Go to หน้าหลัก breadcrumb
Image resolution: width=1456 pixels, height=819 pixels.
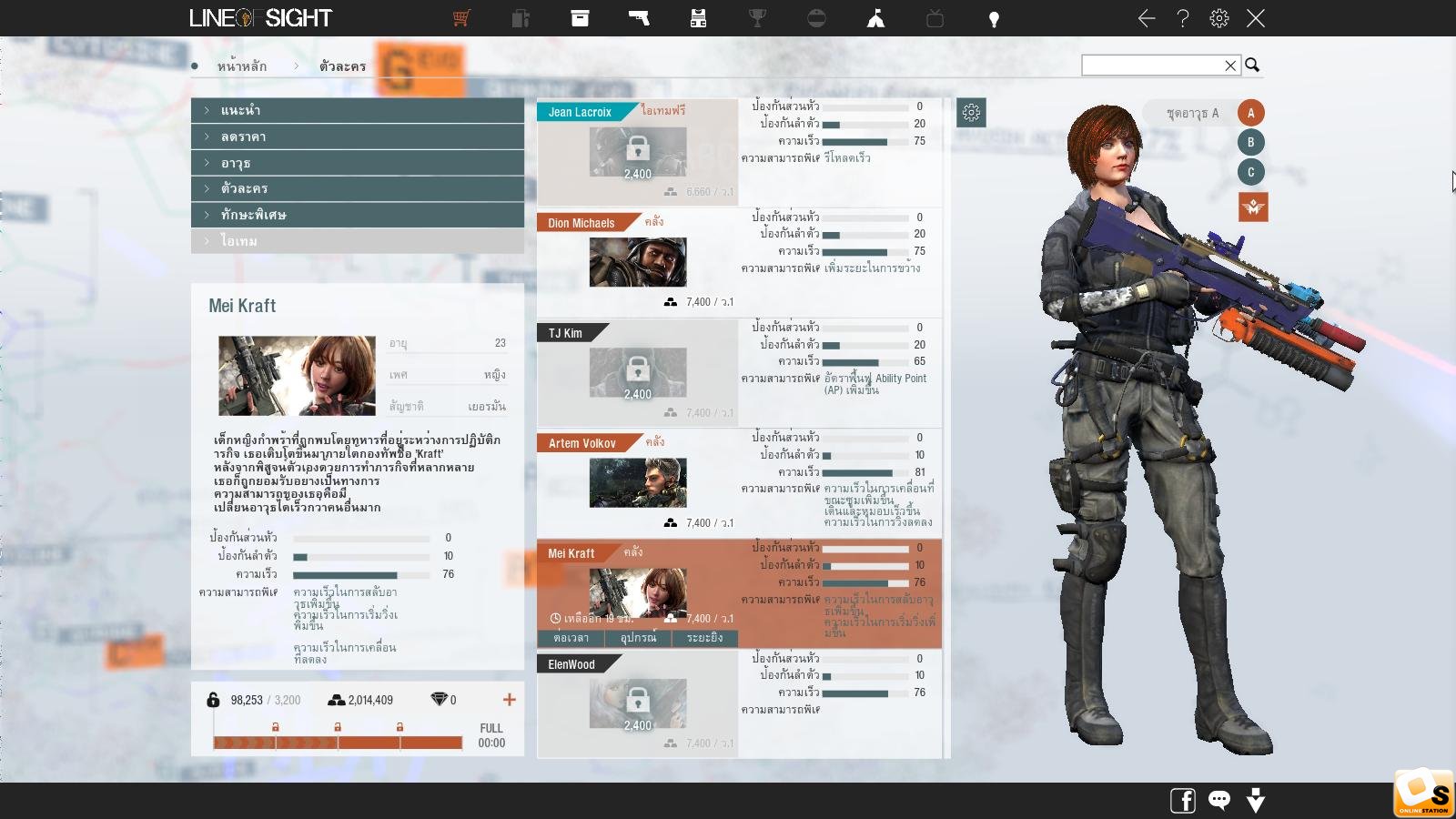click(242, 66)
